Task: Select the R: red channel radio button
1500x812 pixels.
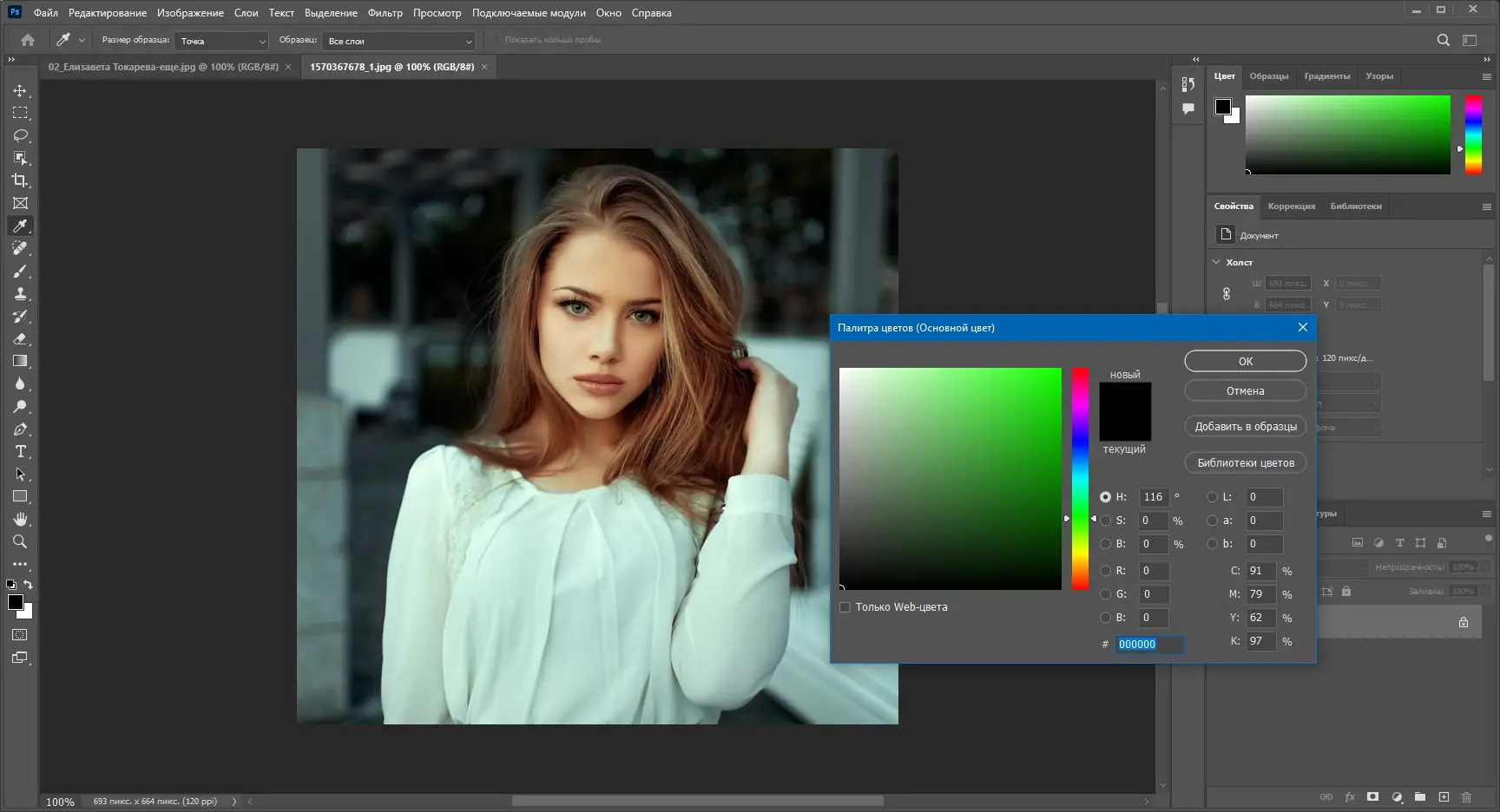Action: (1105, 571)
